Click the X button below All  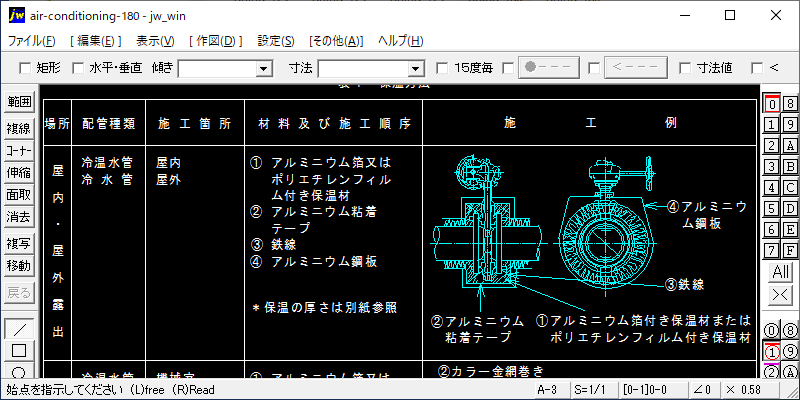point(781,294)
